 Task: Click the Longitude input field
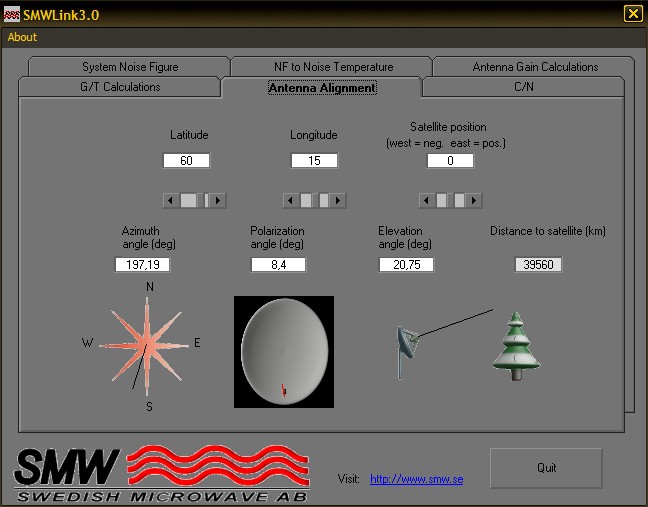click(x=314, y=160)
